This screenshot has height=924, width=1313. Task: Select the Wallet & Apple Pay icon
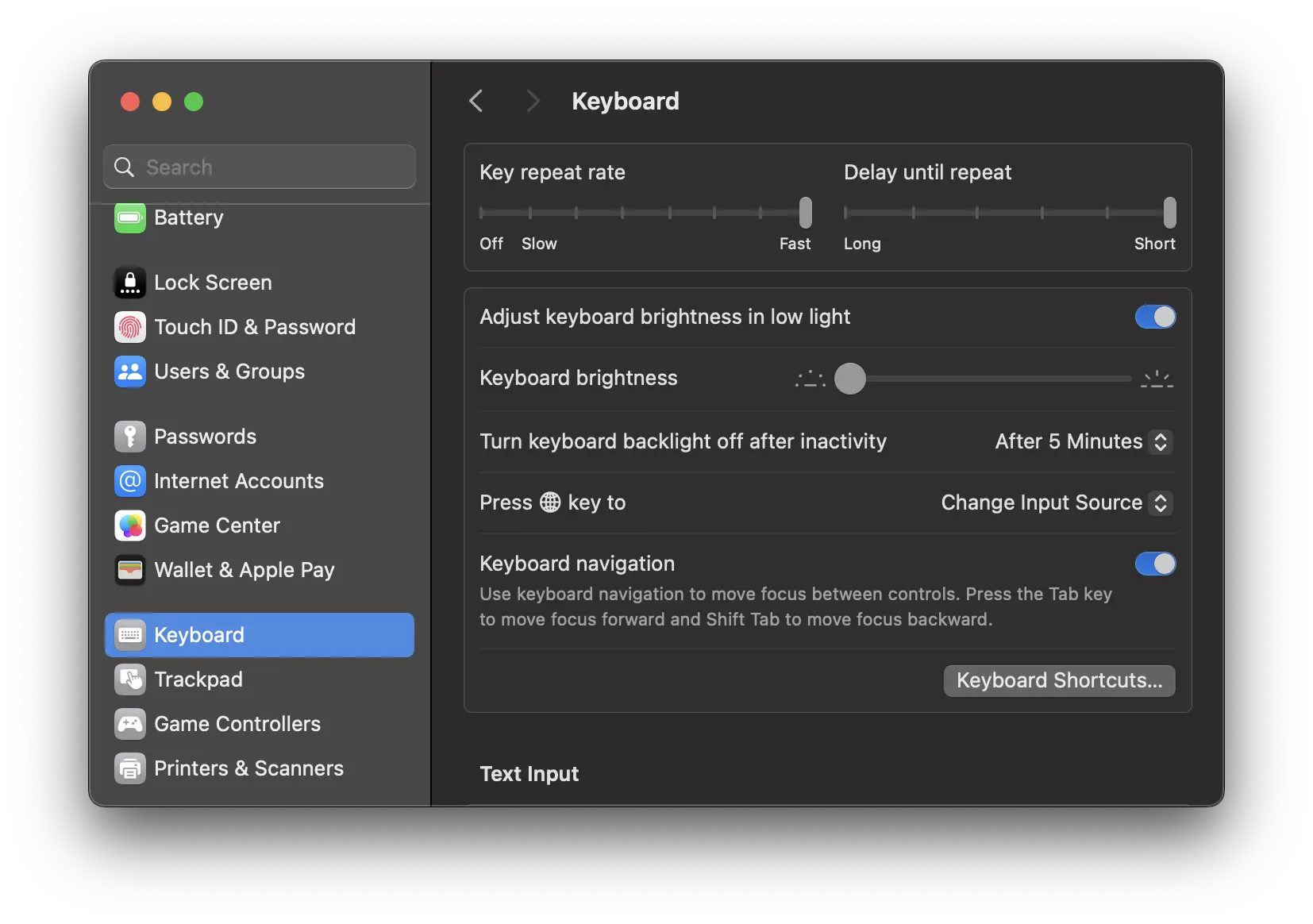coord(129,570)
